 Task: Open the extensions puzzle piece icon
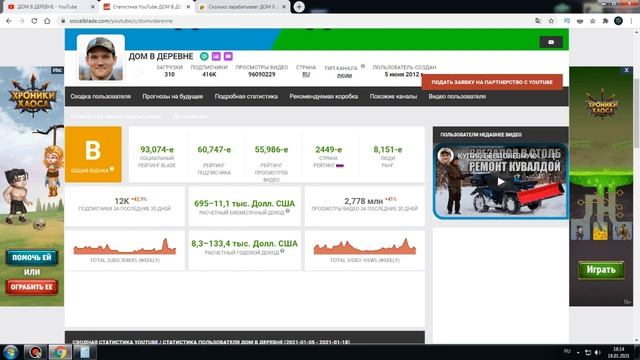(605, 21)
